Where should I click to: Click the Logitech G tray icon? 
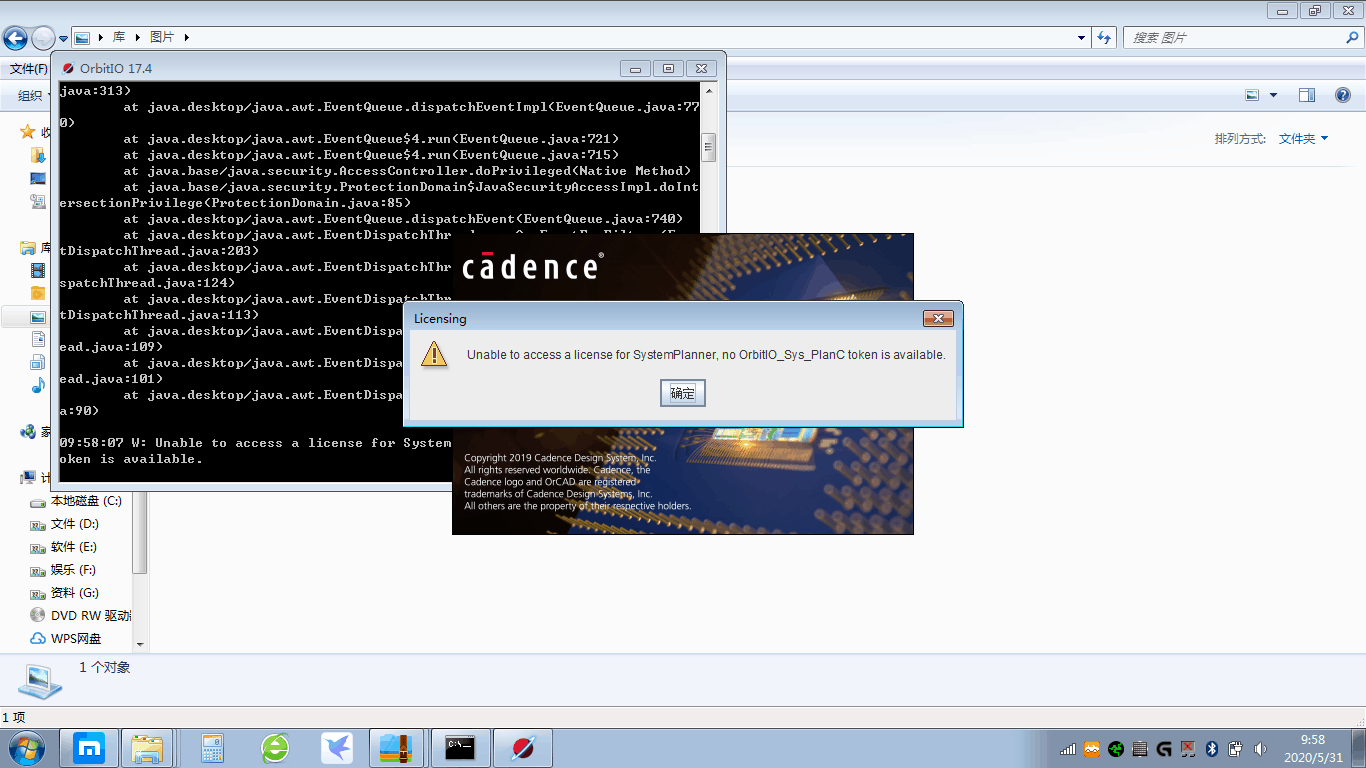[1163, 749]
